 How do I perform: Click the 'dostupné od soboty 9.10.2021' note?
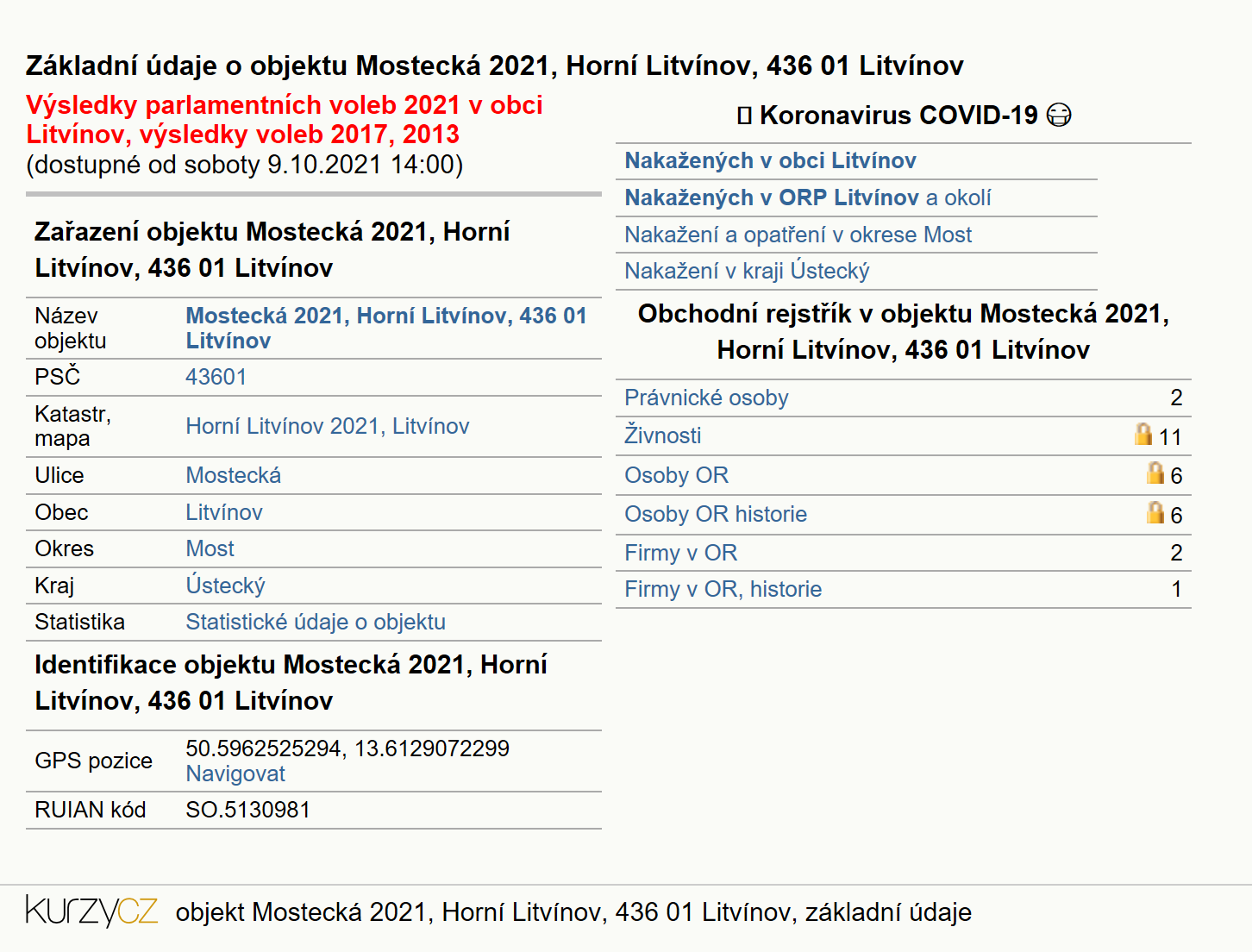(x=245, y=164)
